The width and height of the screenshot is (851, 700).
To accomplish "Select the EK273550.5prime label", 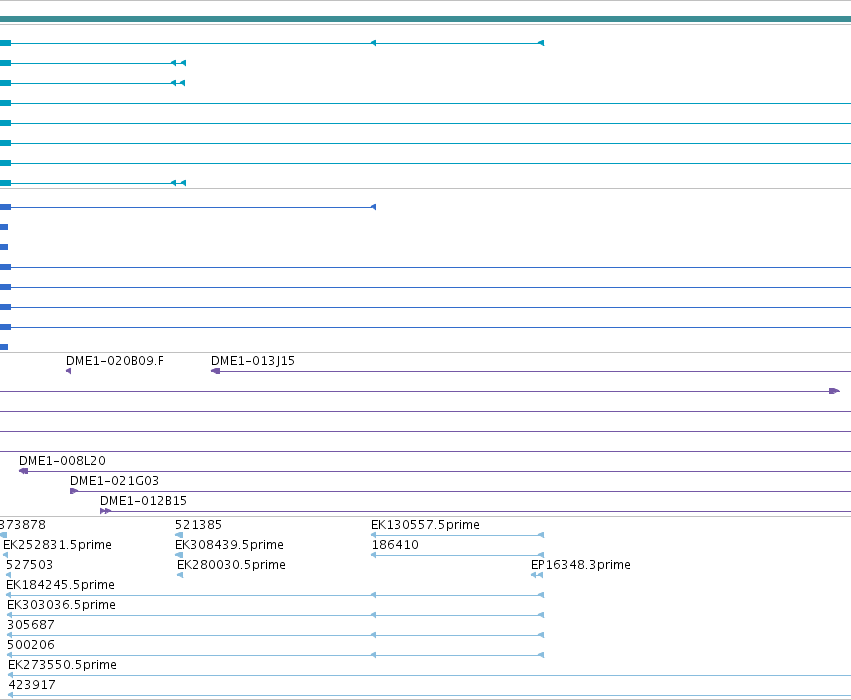I will click(62, 665).
